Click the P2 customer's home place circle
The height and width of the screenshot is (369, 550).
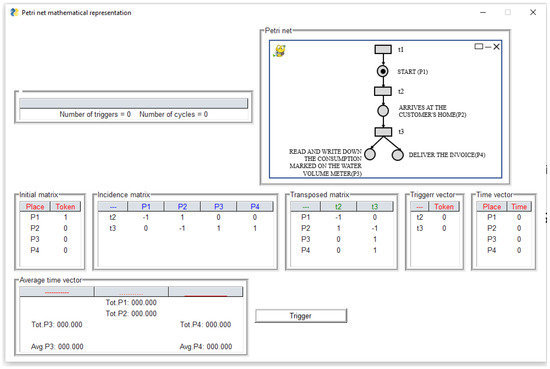point(383,111)
